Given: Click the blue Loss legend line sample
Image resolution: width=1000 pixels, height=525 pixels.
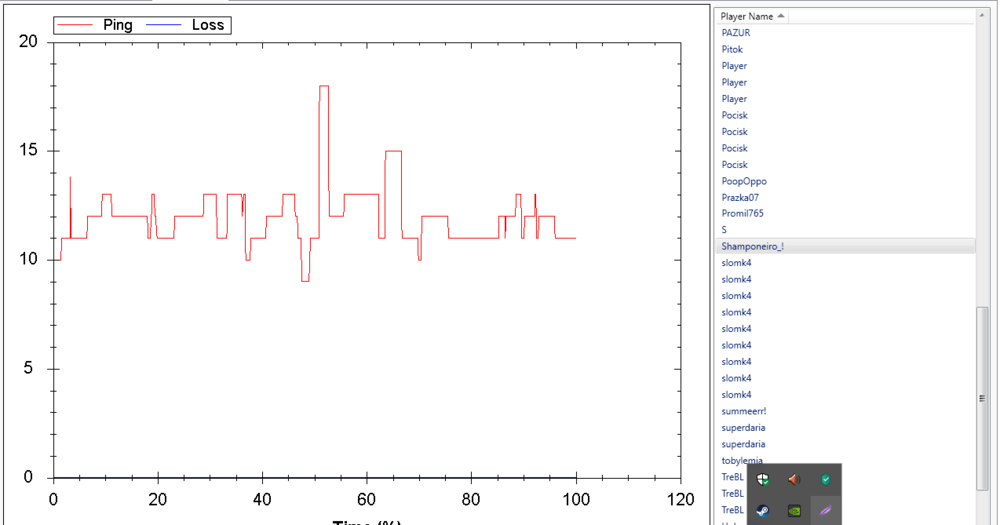Looking at the screenshot, I should [x=165, y=26].
